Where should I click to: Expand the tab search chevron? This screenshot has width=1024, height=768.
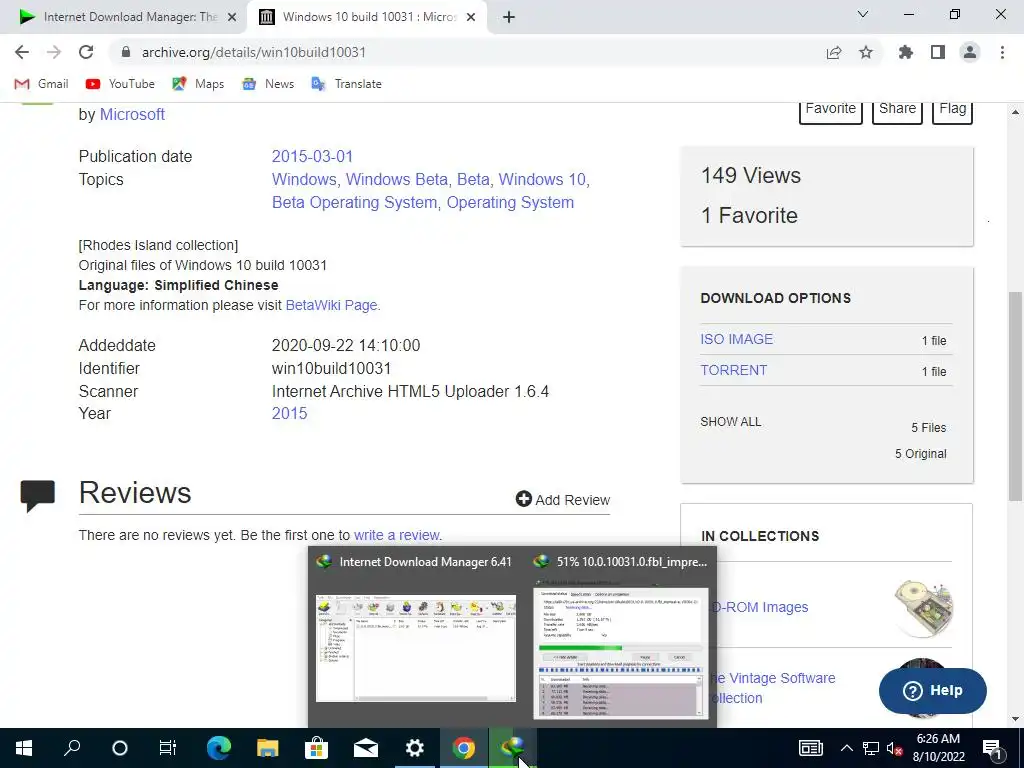point(863,14)
